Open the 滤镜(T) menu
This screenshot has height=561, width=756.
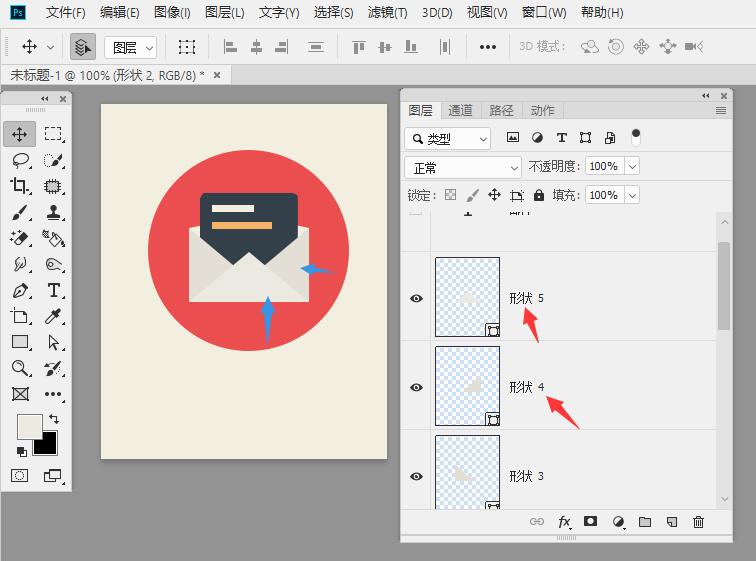(387, 13)
